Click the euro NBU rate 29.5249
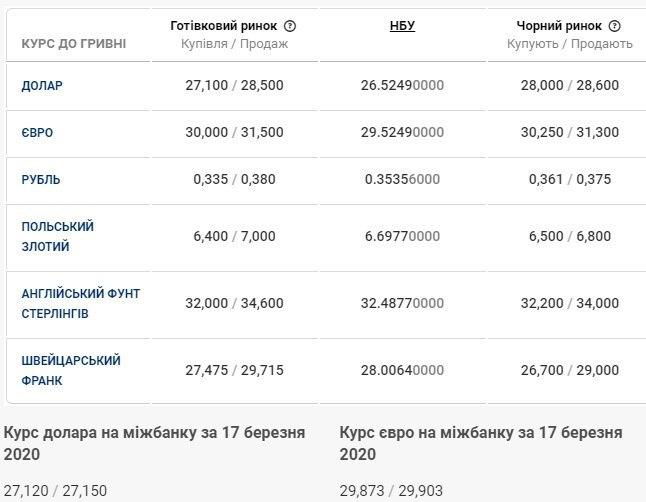Screen dimensions: 646x502 pos(402,132)
